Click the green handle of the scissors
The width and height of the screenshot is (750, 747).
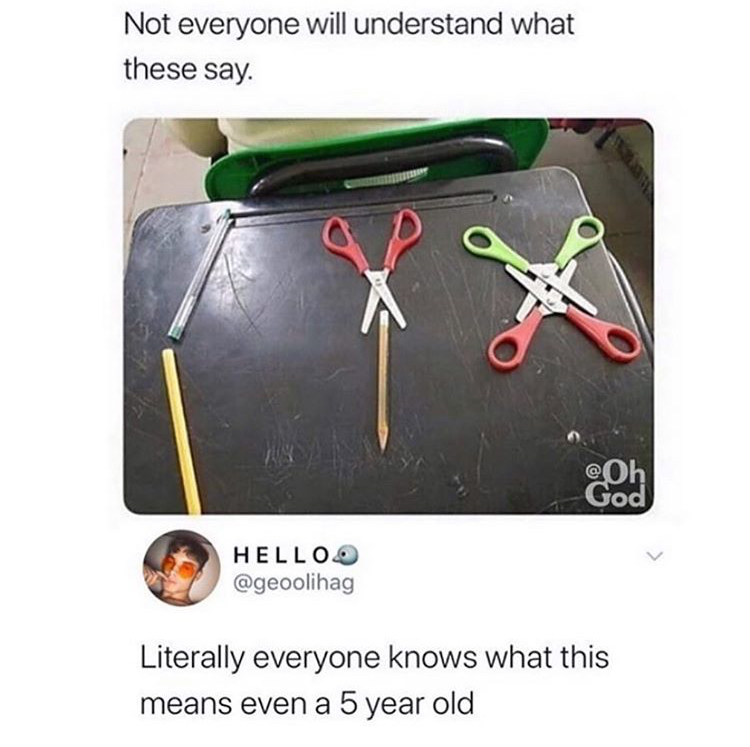coord(580,238)
